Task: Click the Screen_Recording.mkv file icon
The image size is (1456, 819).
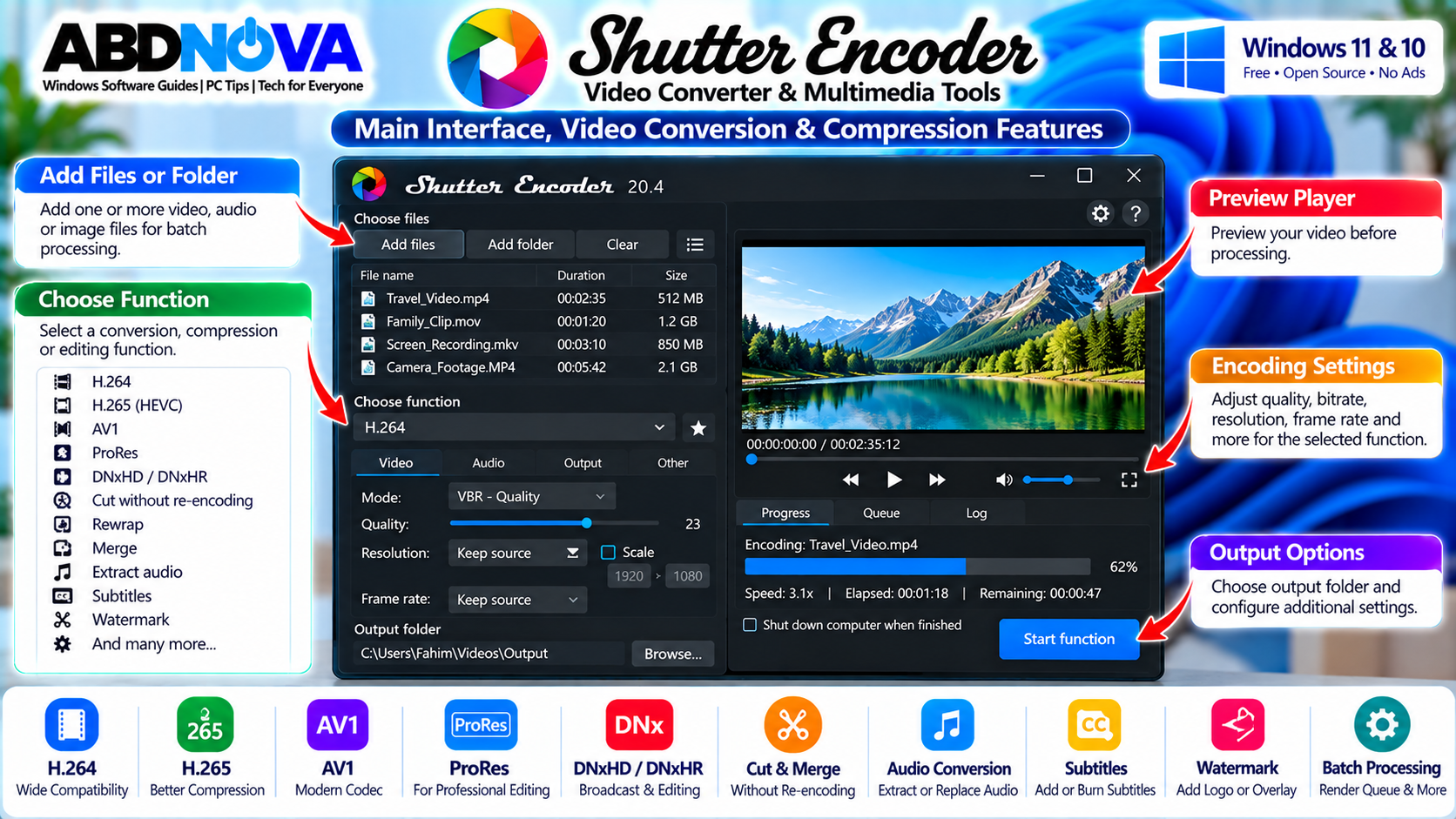Action: (x=368, y=345)
